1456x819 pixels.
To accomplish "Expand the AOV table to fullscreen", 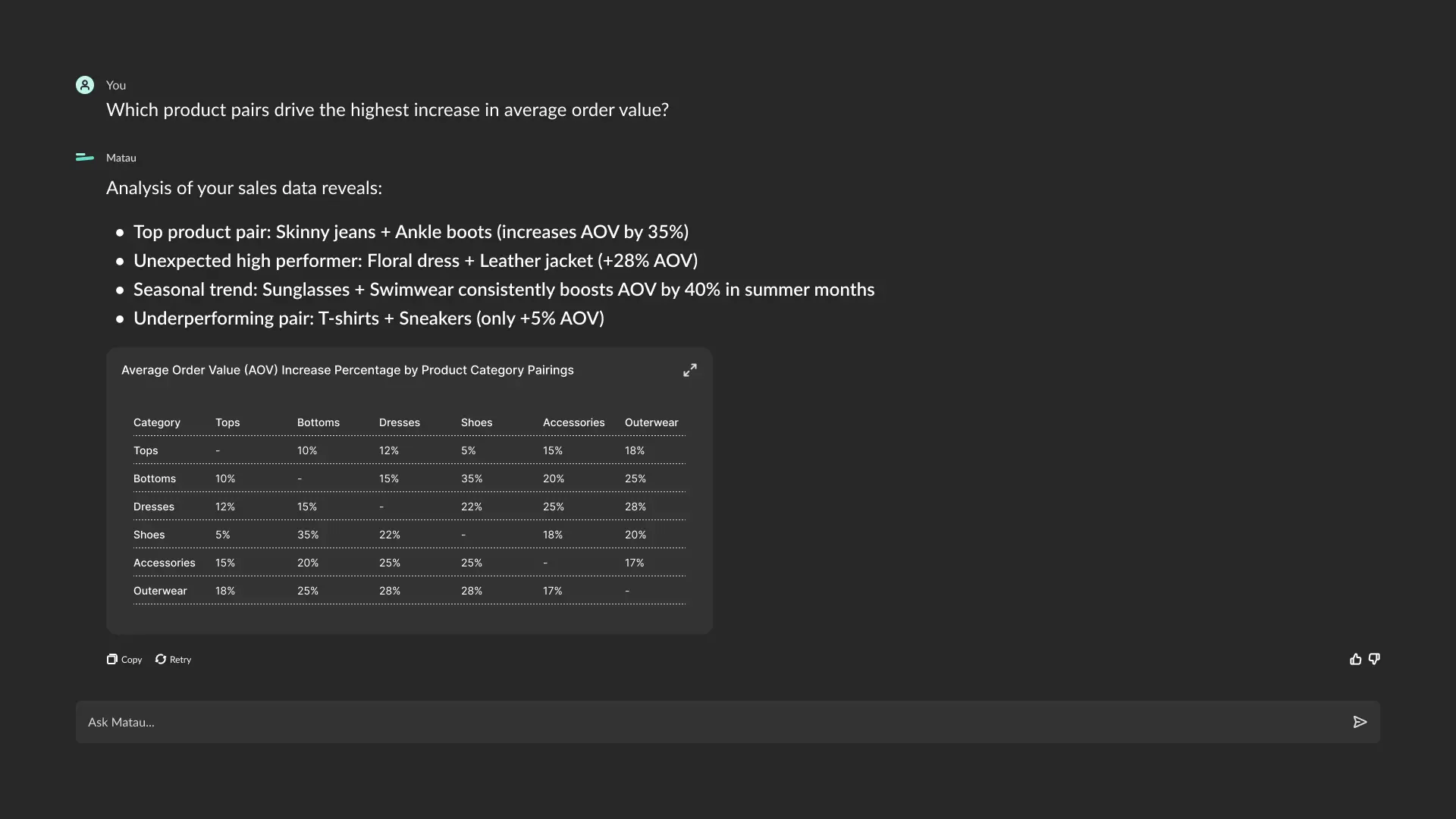I will click(x=689, y=370).
